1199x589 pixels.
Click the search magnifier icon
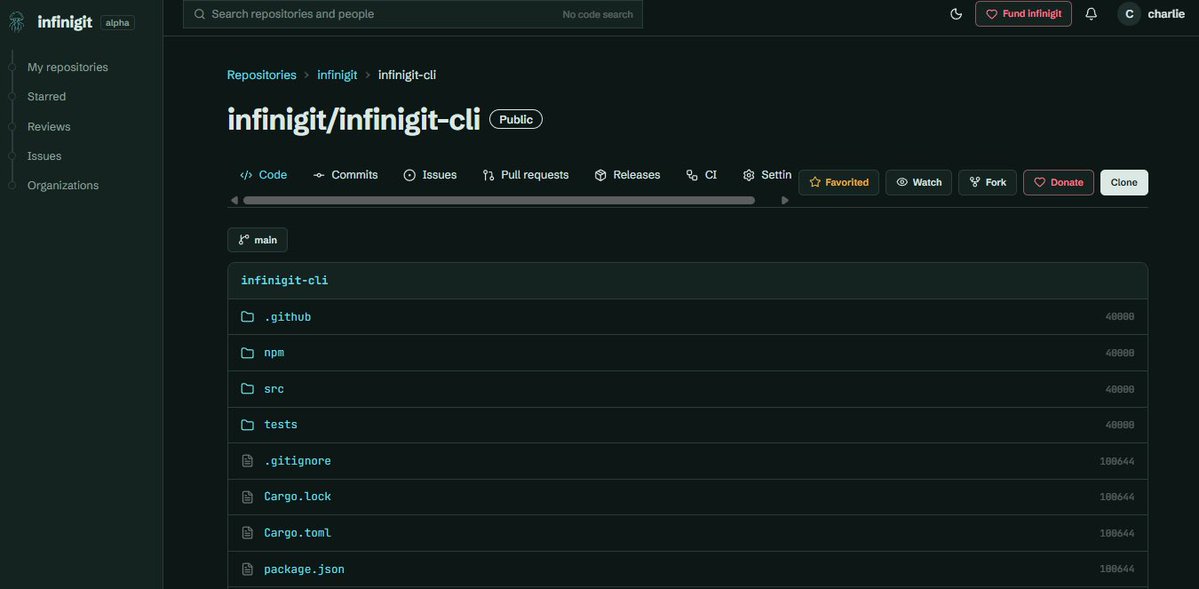pyautogui.click(x=200, y=14)
